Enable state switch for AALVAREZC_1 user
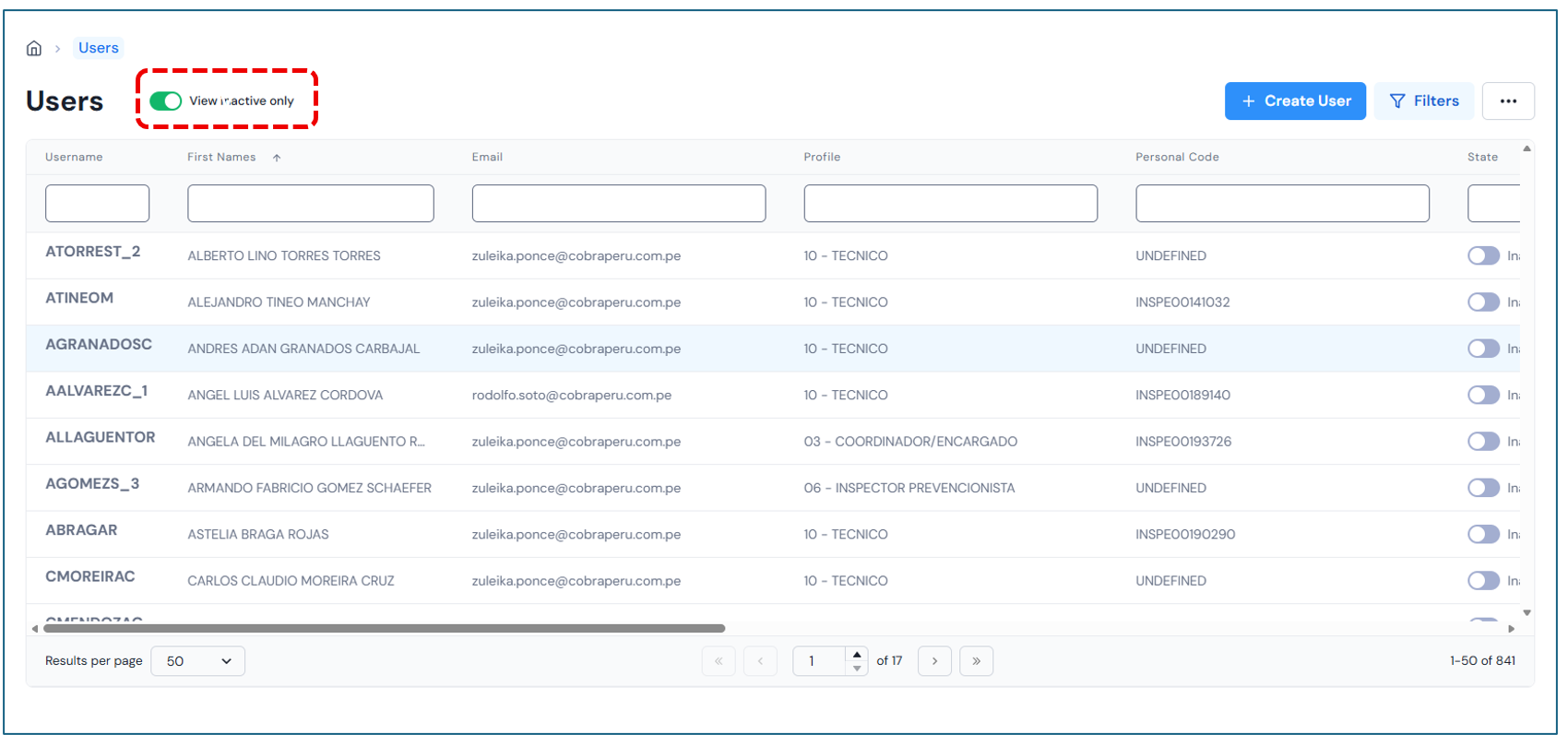This screenshot has width=1568, height=746. coord(1483,395)
